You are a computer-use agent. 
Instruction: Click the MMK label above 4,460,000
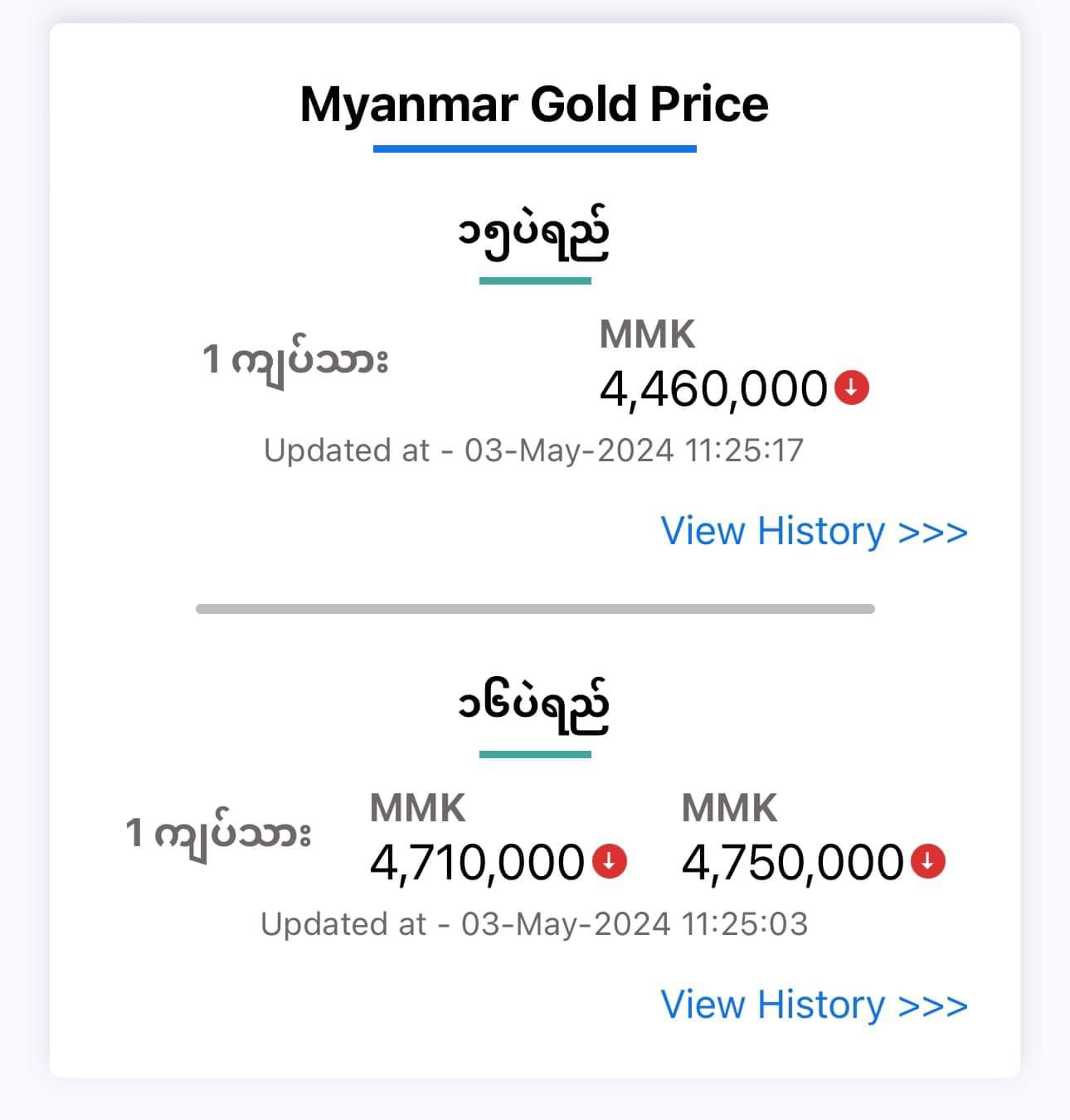click(648, 334)
